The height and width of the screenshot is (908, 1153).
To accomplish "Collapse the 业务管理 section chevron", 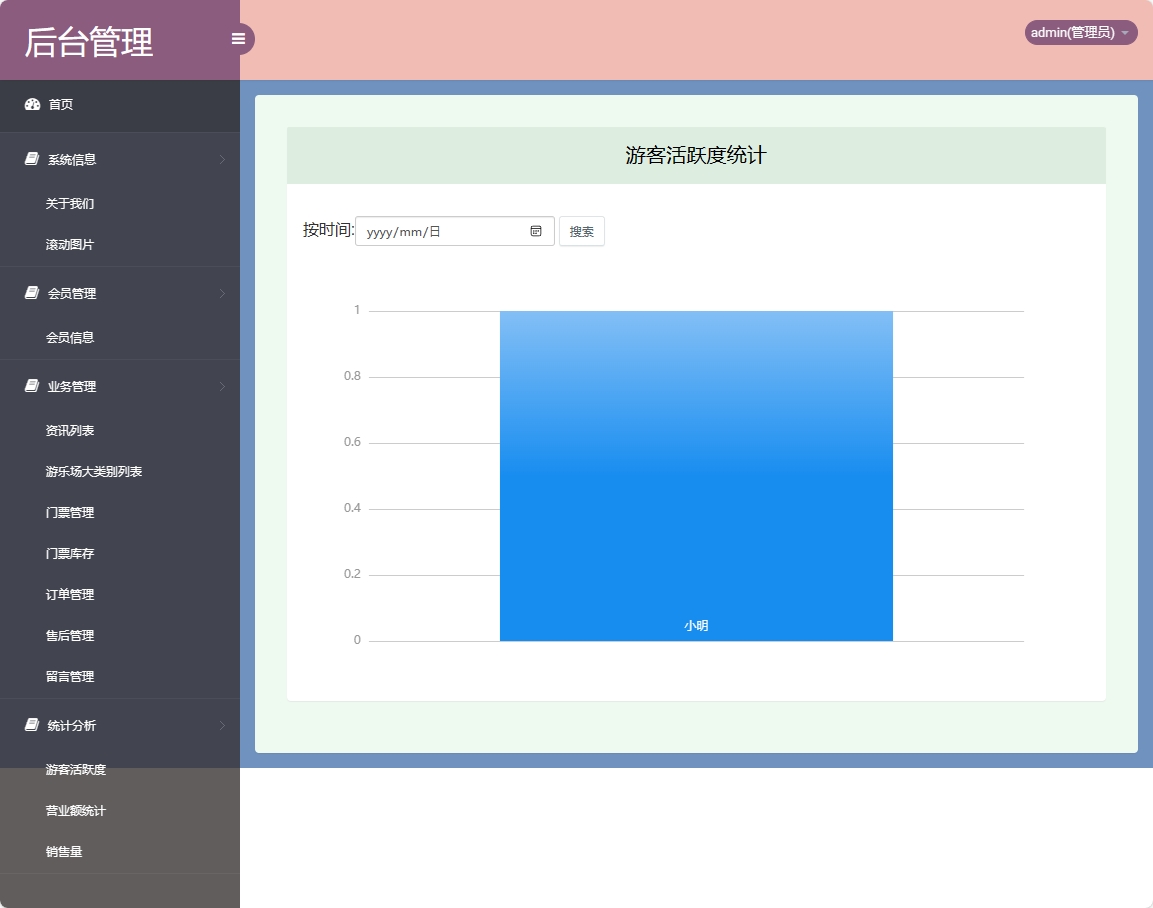I will 222,386.
